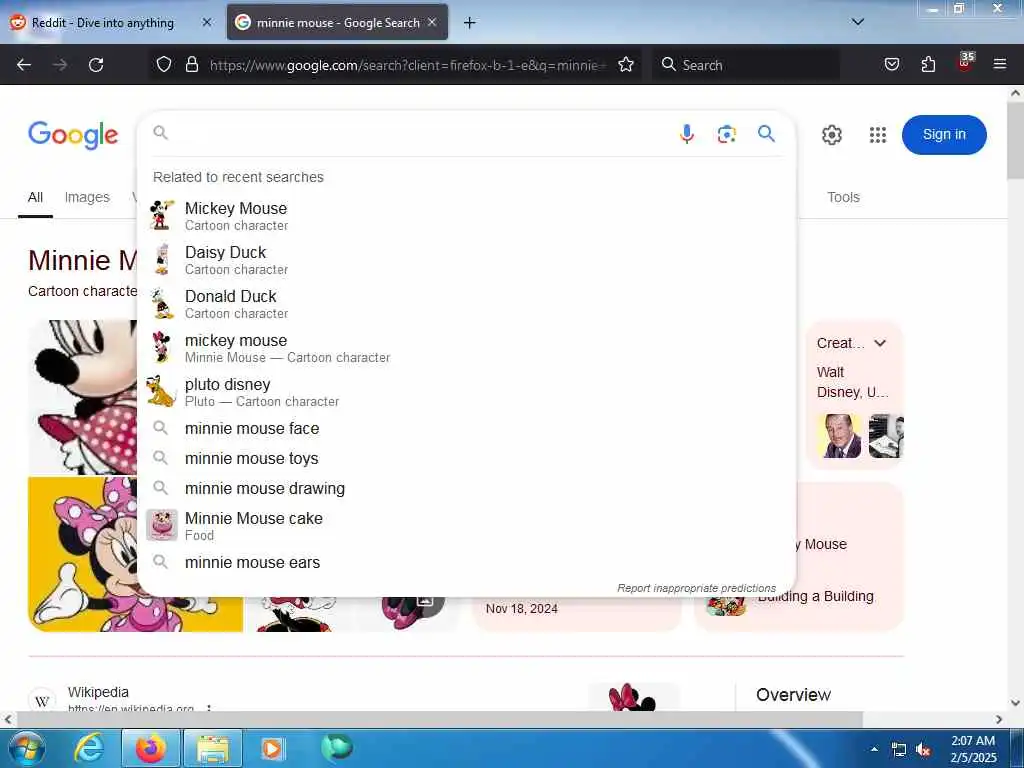Open the Pocket save icon
This screenshot has height=768, width=1024.
(891, 64)
